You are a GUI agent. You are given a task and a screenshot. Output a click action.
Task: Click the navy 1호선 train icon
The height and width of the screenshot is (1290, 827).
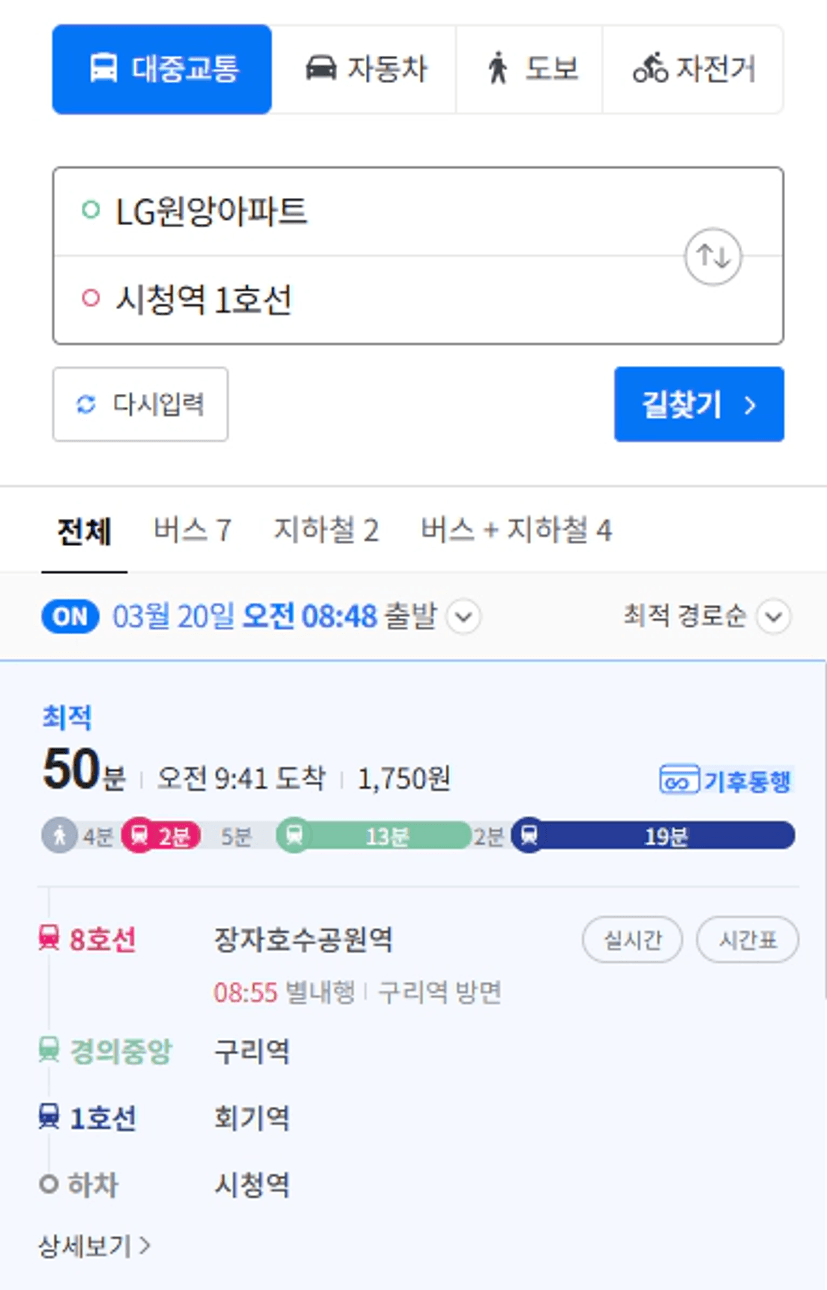(49, 1117)
